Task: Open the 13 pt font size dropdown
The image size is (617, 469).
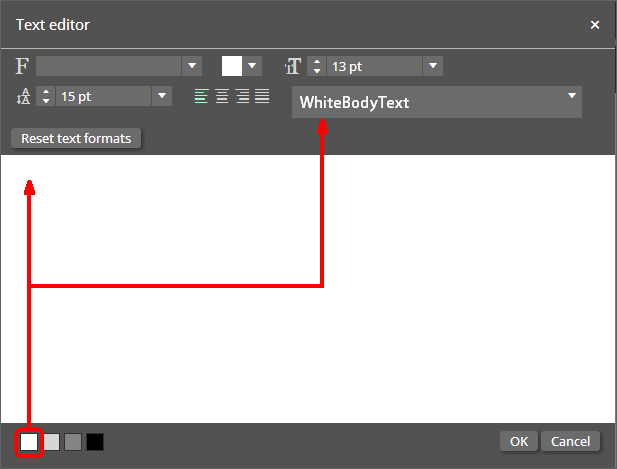Action: point(433,67)
